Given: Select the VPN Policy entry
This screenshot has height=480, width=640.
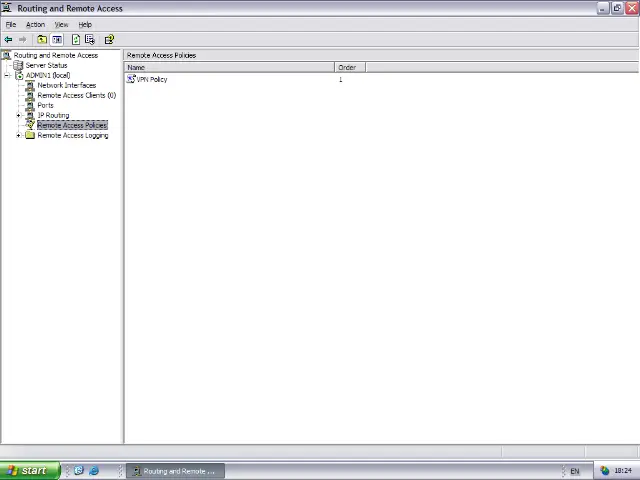Looking at the screenshot, I should [152, 79].
